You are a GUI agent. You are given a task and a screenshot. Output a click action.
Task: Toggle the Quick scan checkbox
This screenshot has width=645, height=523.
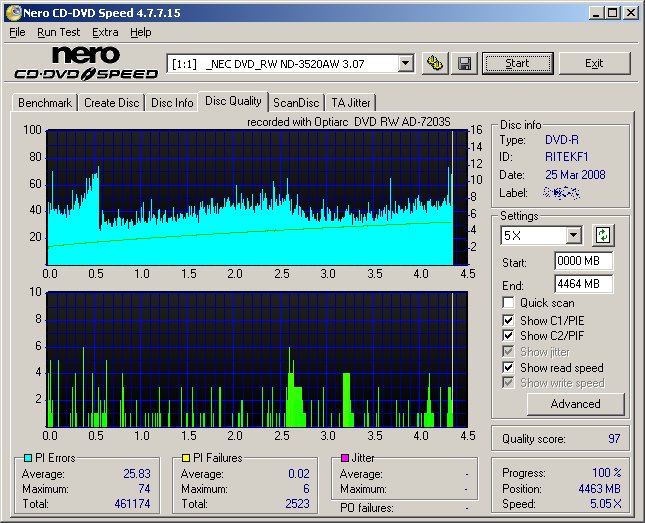point(508,303)
